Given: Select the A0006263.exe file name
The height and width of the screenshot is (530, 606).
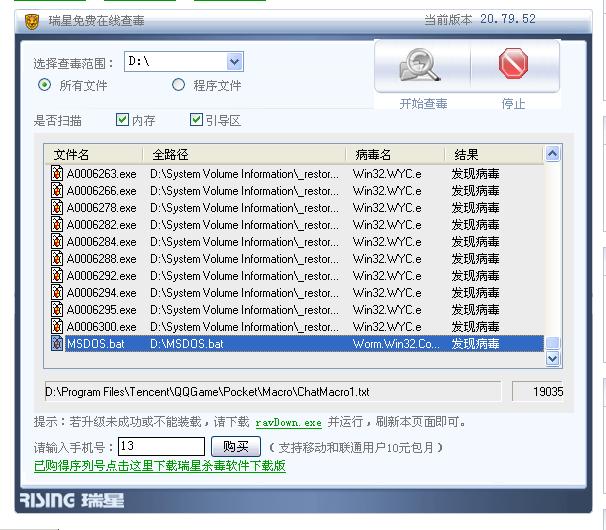Looking at the screenshot, I should [102, 174].
